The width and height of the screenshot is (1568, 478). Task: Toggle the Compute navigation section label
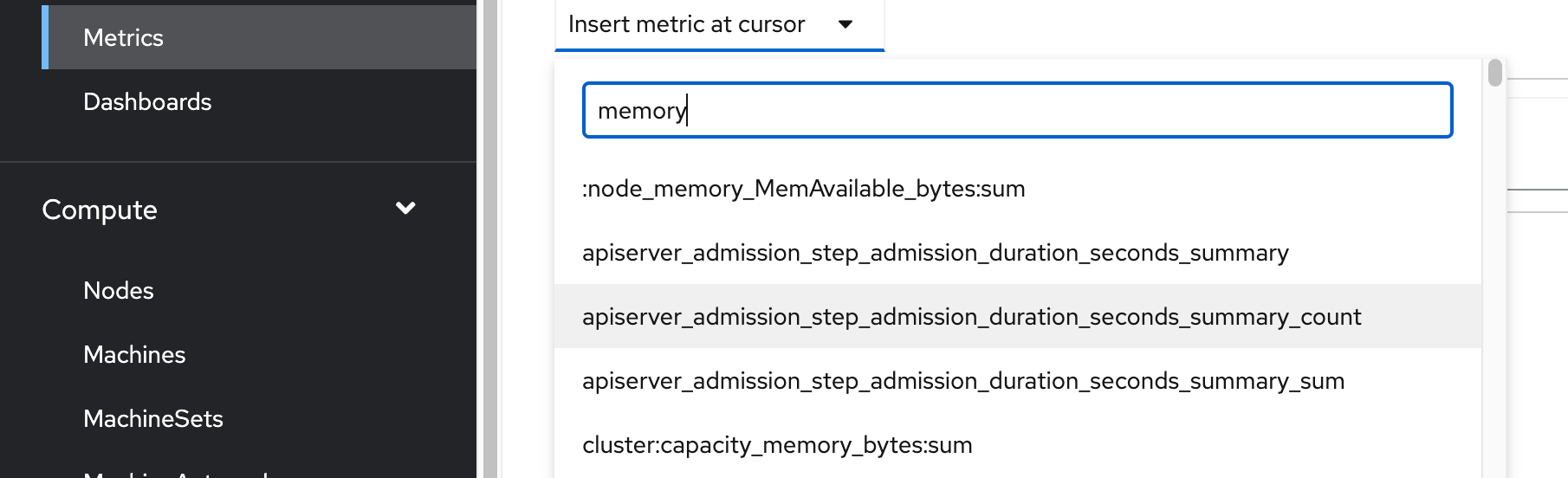click(x=100, y=210)
